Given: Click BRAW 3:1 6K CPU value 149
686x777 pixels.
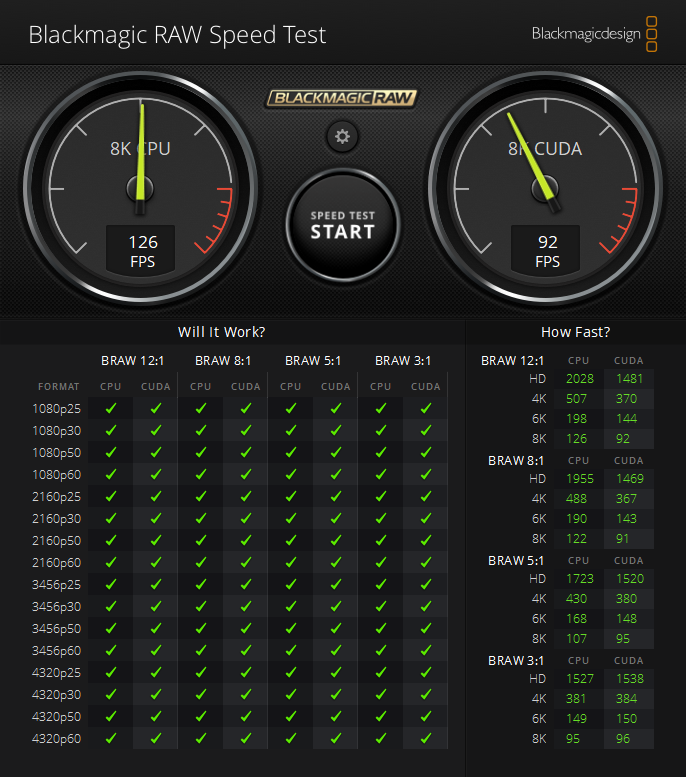Looking at the screenshot, I should (576, 719).
